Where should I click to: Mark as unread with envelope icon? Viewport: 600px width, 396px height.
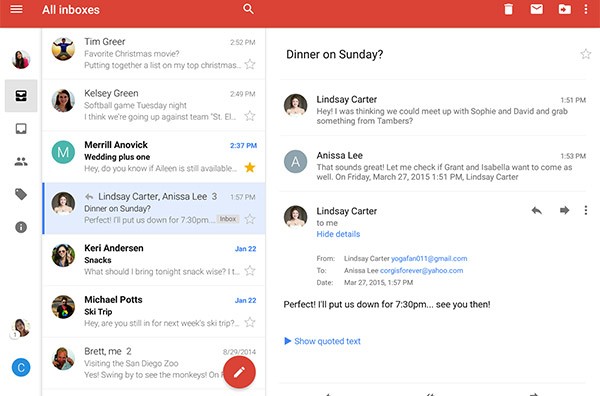click(x=536, y=9)
